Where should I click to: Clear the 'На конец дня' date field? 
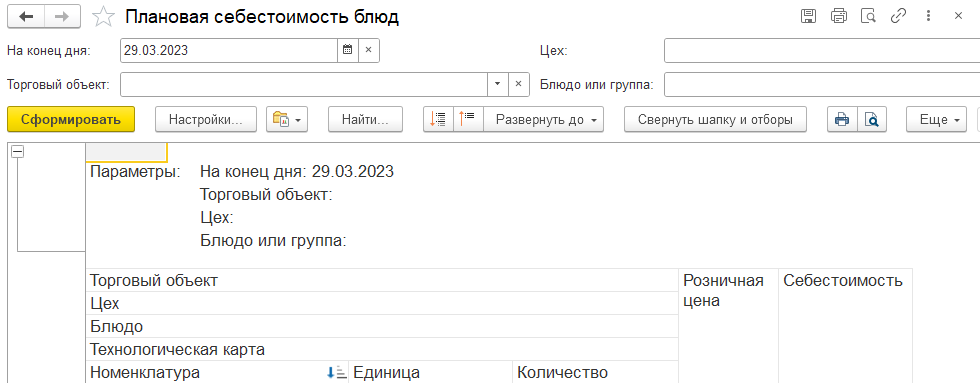[369, 51]
